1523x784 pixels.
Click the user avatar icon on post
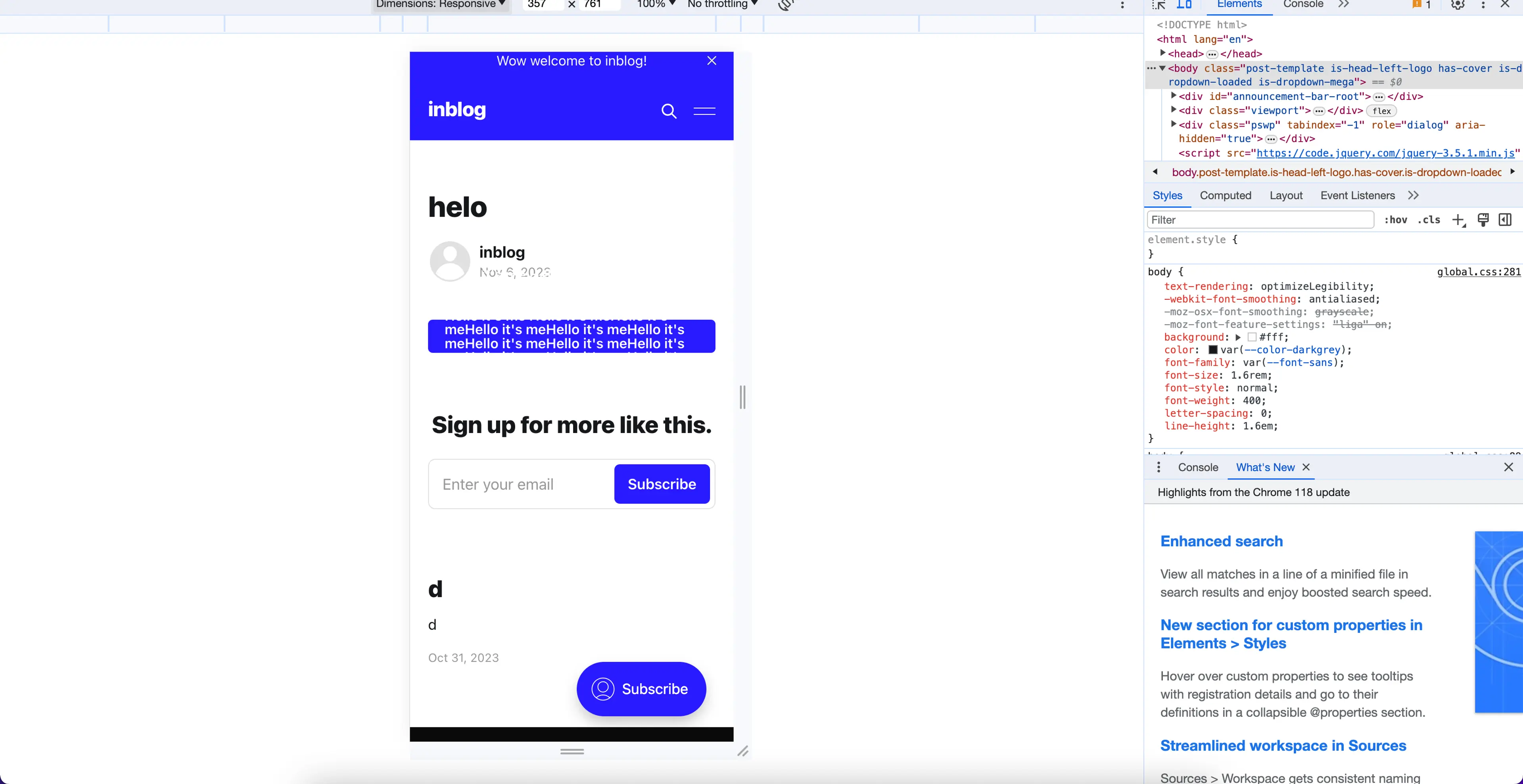click(449, 260)
